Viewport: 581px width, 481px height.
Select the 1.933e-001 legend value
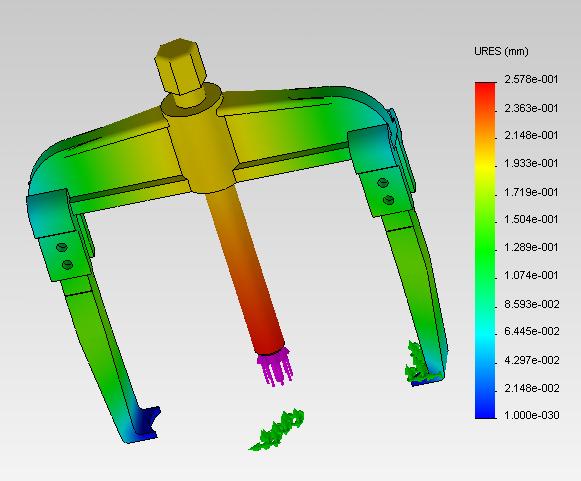pyautogui.click(x=531, y=163)
